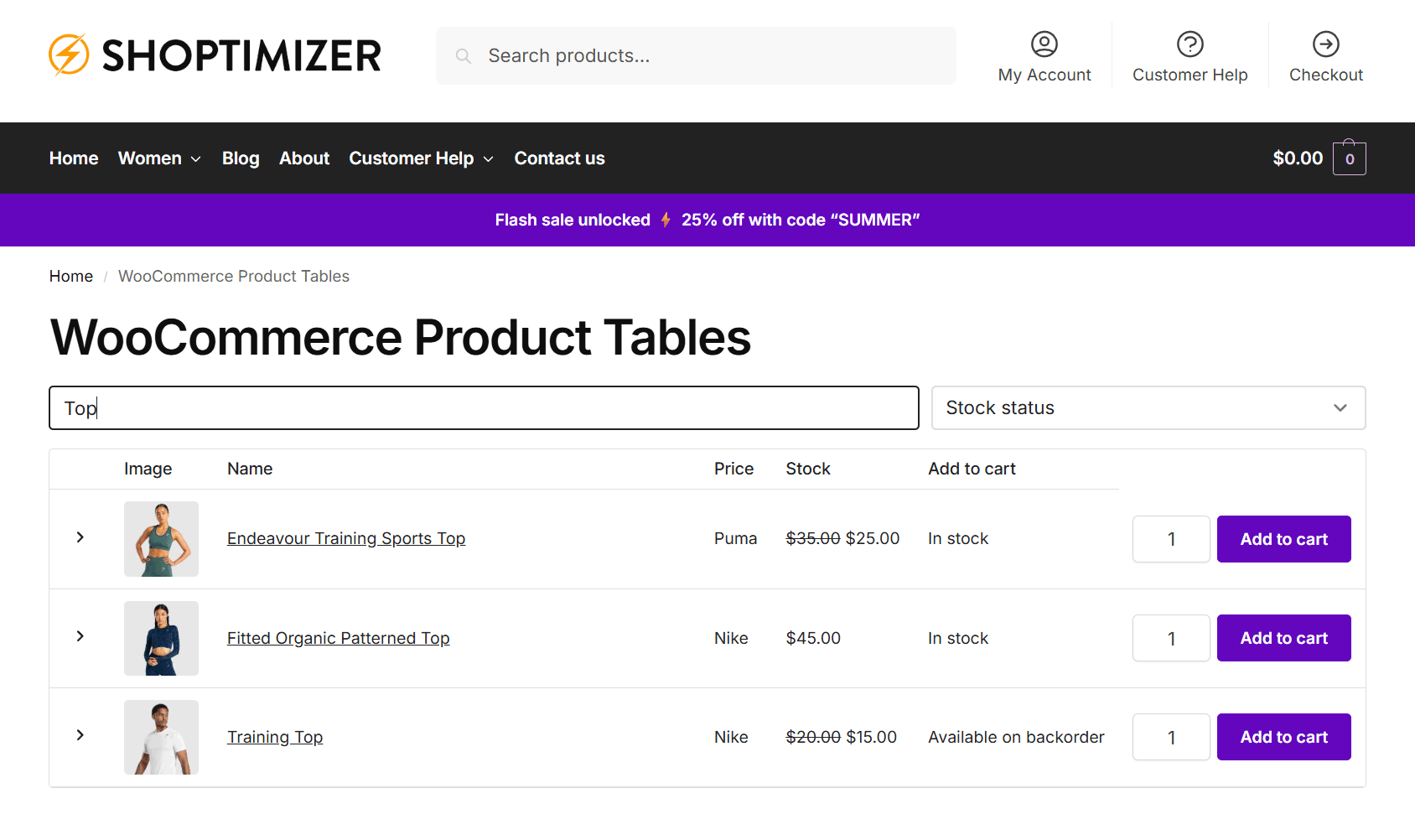Add Training Top to cart
Image resolution: width=1415 pixels, height=840 pixels.
[x=1283, y=737]
